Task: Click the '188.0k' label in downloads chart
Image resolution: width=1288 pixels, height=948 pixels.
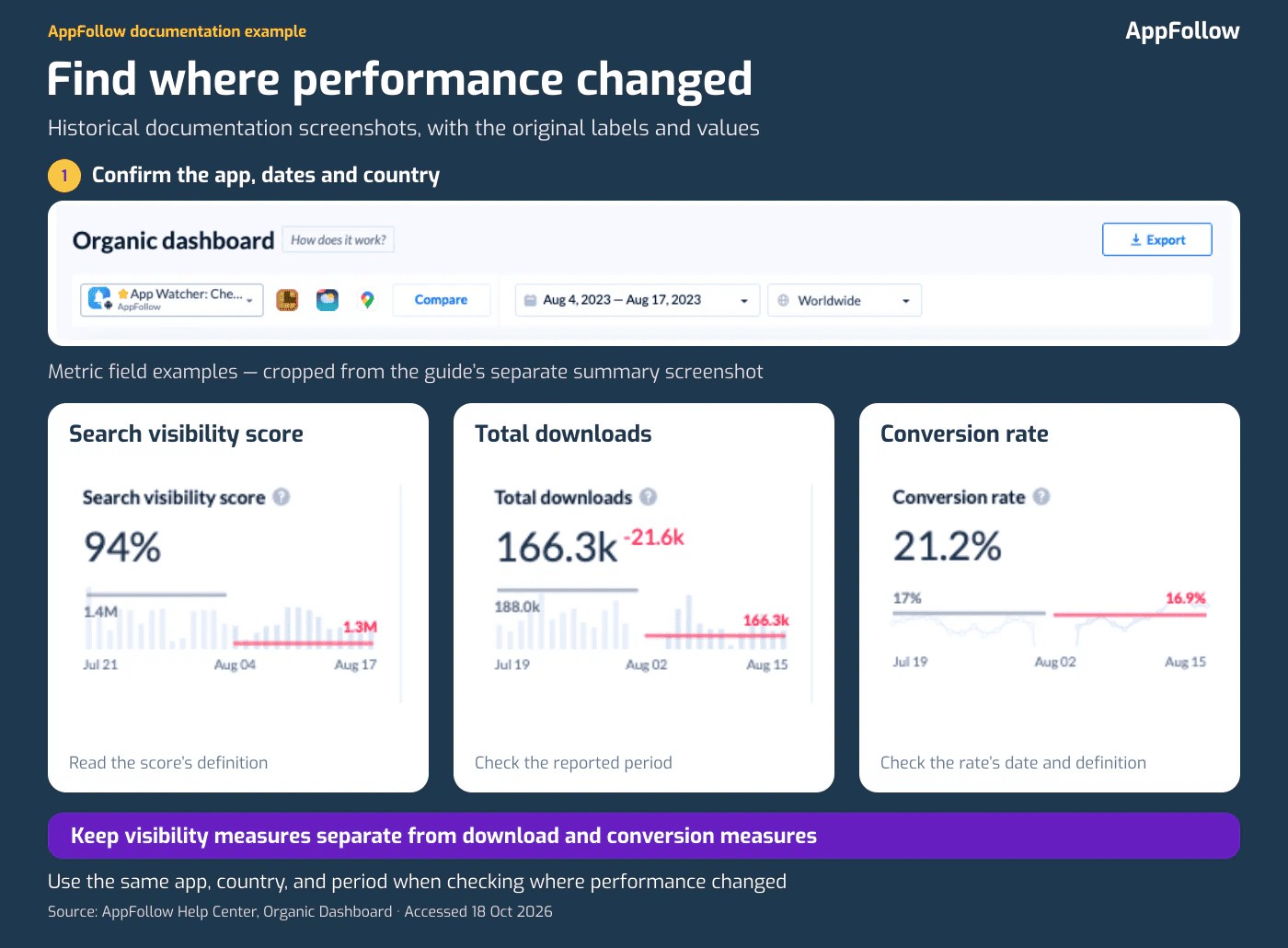Action: tap(517, 607)
